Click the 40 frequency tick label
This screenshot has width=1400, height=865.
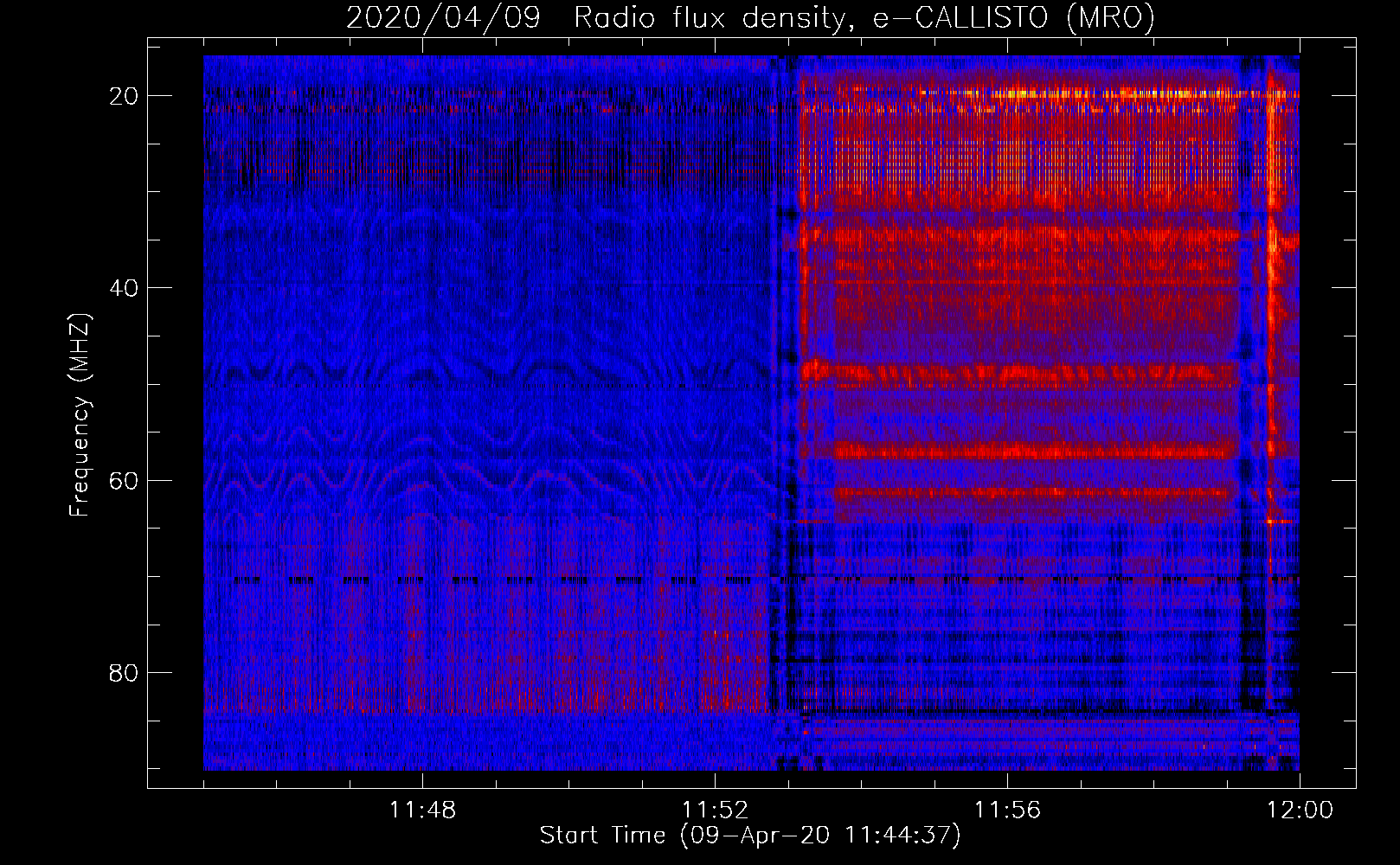pyautogui.click(x=125, y=288)
